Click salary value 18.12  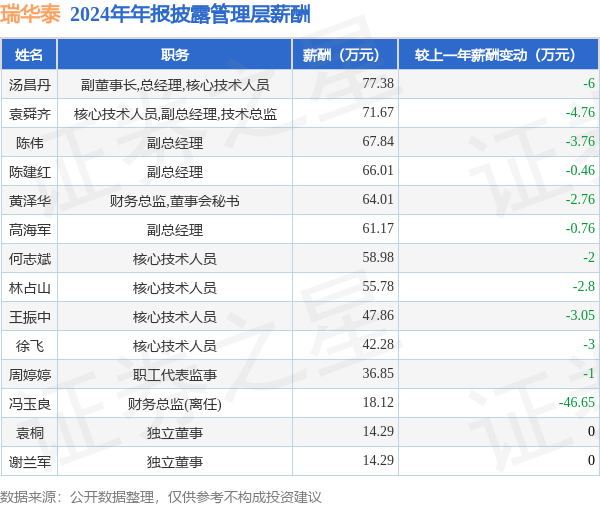(378, 402)
